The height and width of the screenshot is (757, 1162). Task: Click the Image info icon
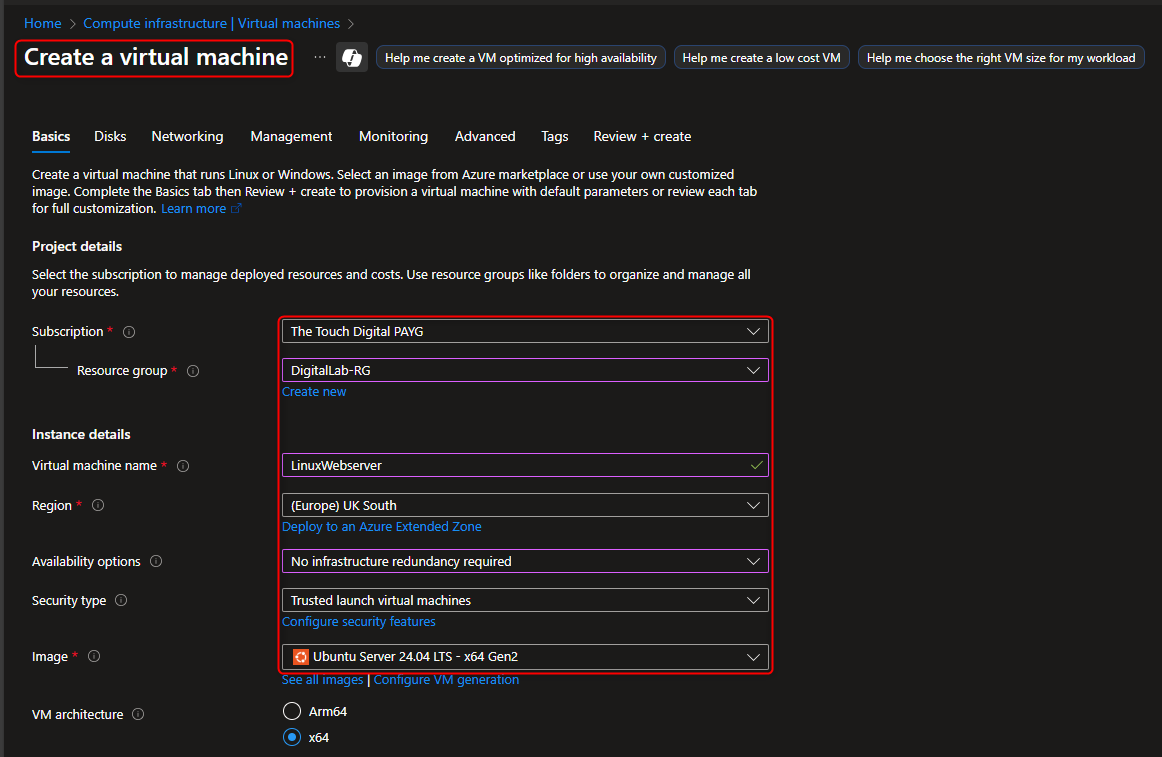pyautogui.click(x=93, y=656)
